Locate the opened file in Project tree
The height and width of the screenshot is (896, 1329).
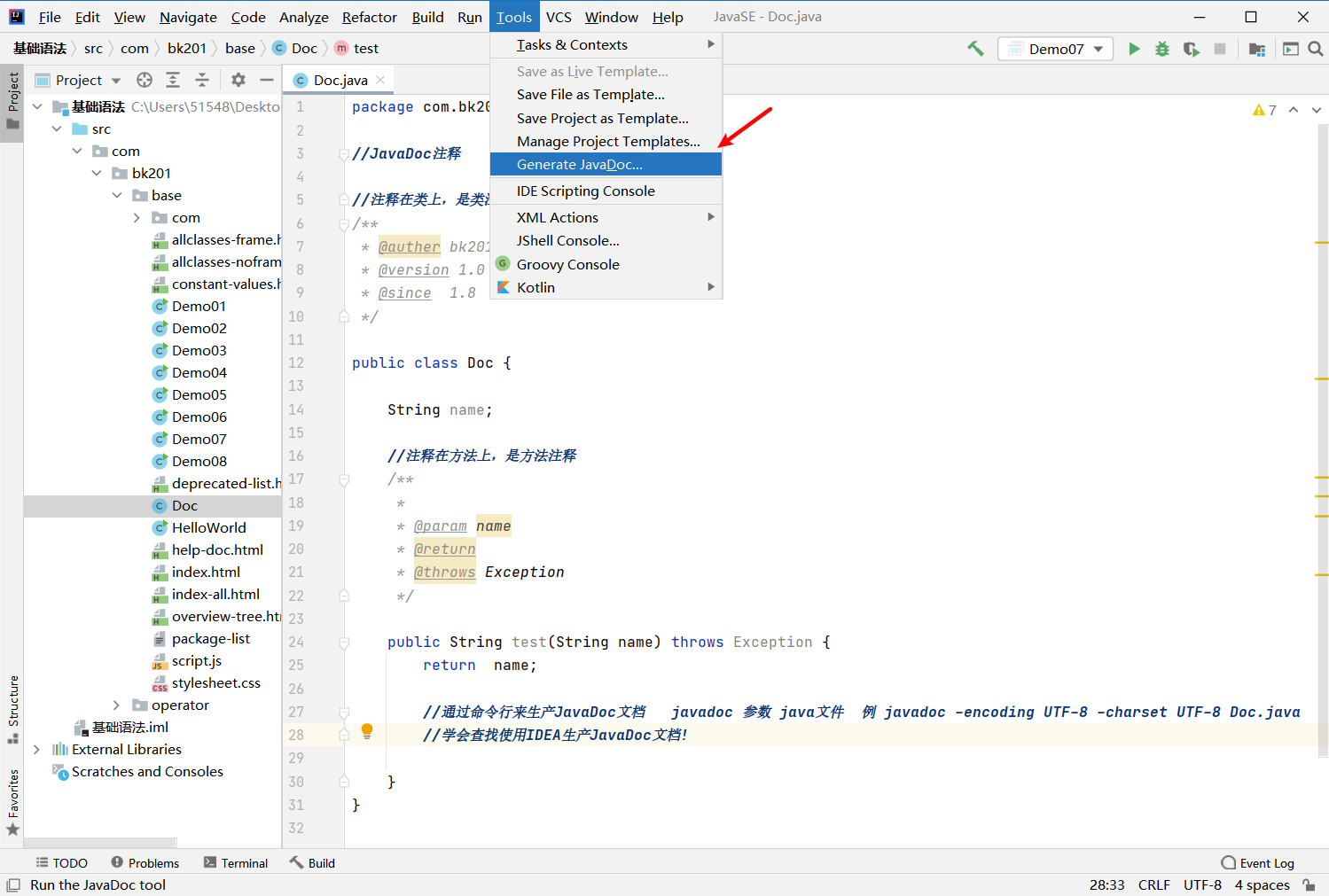[x=145, y=80]
